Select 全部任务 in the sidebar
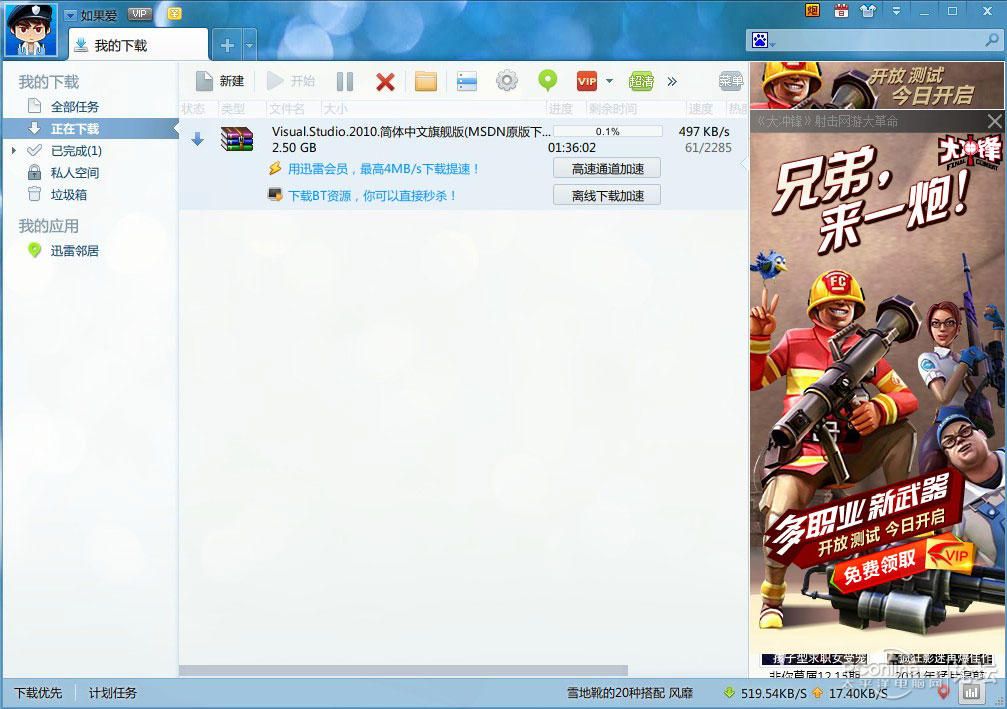1007x709 pixels. 75,107
